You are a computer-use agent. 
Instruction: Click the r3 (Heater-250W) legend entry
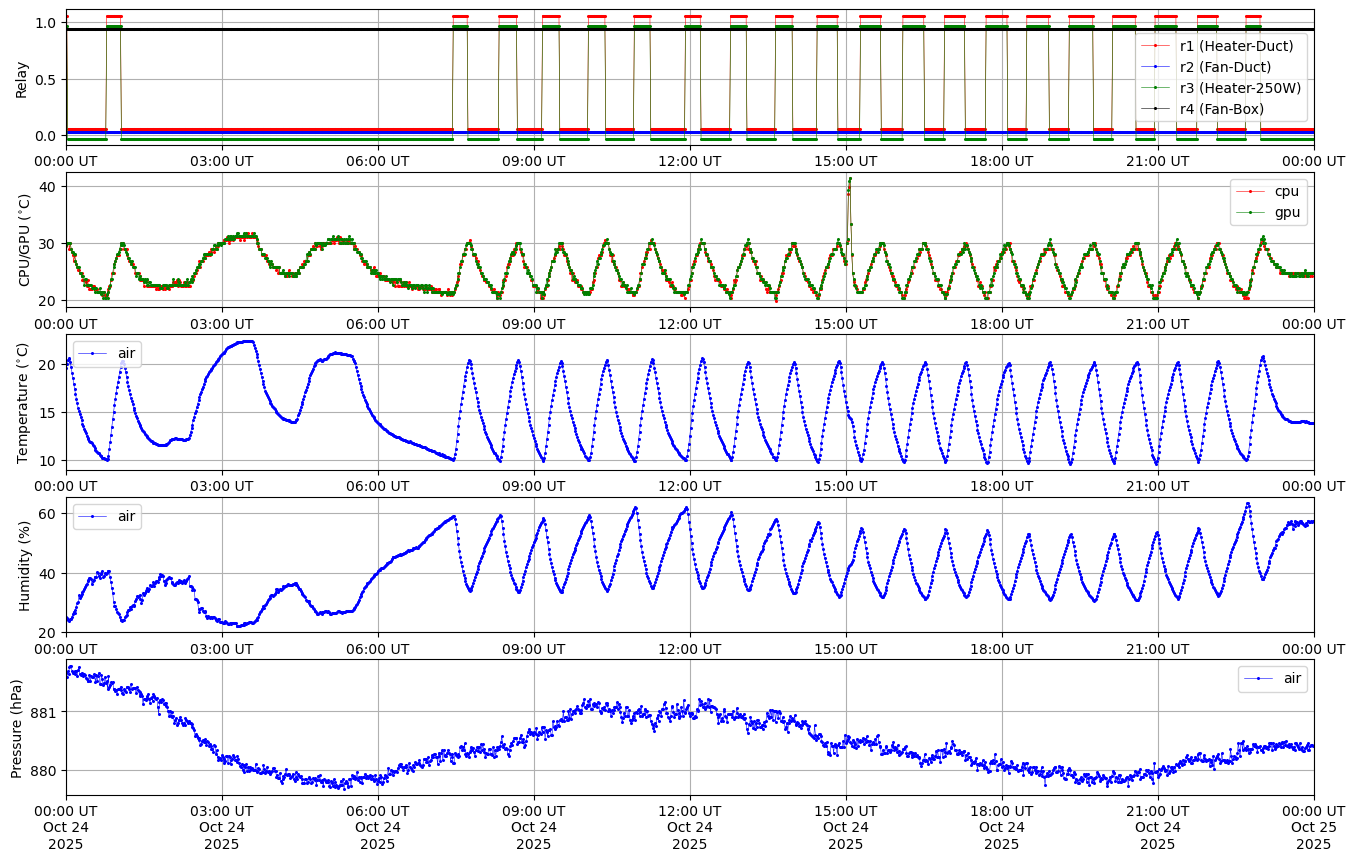click(1240, 88)
